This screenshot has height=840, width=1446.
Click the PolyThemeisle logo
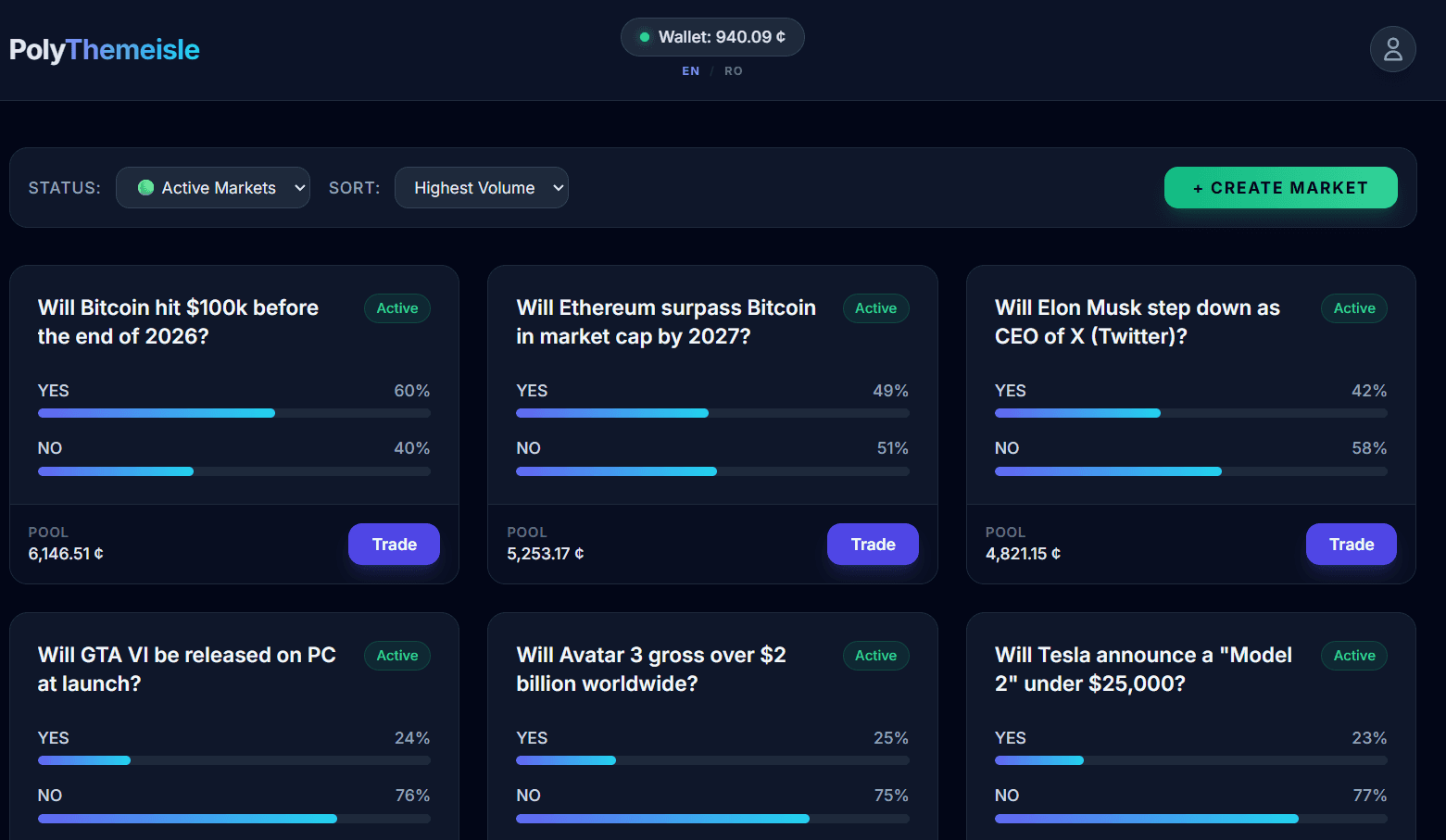pos(104,49)
